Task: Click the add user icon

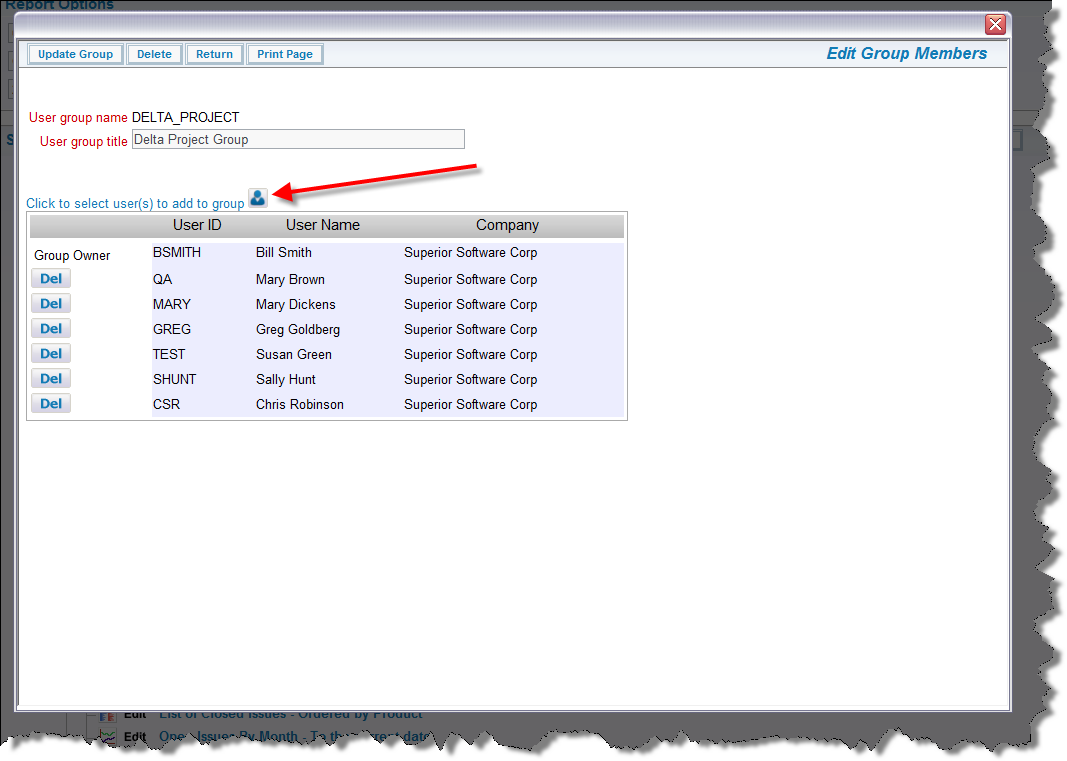Action: (x=258, y=198)
